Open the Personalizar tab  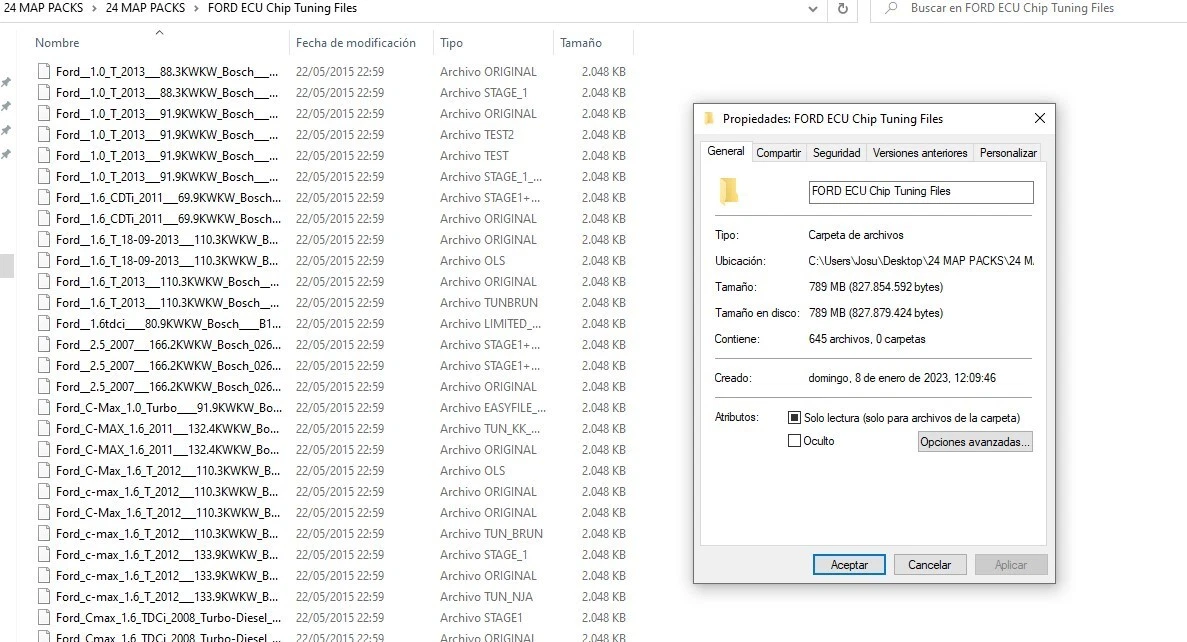[x=1008, y=153]
